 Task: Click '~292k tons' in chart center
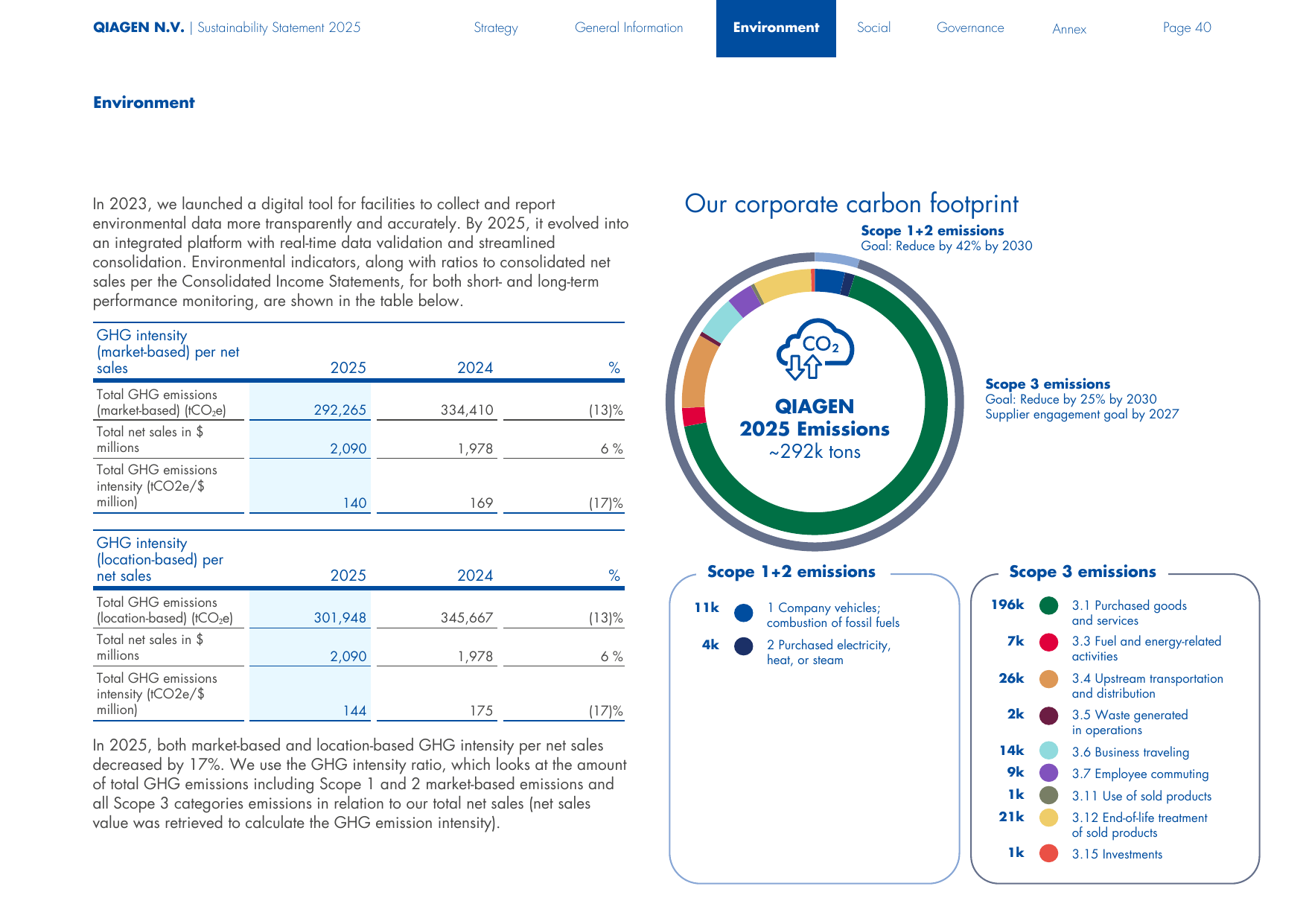(815, 452)
